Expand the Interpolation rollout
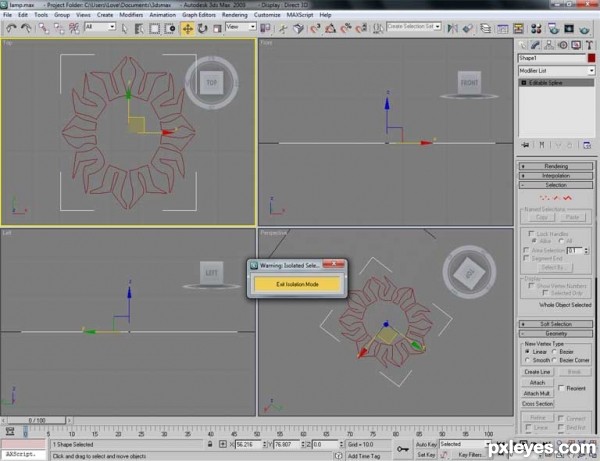 point(556,176)
